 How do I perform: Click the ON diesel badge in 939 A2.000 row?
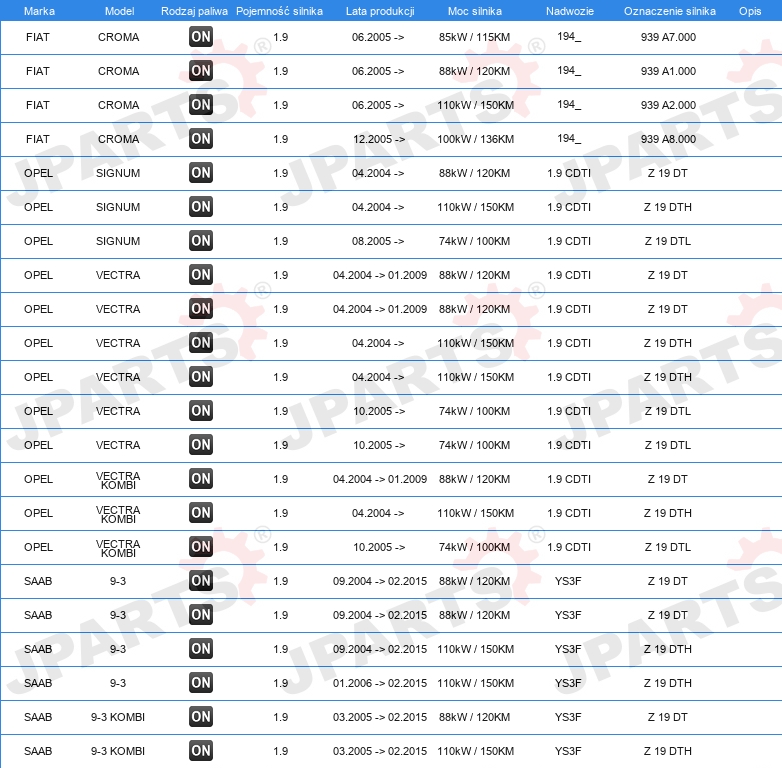pyautogui.click(x=201, y=105)
